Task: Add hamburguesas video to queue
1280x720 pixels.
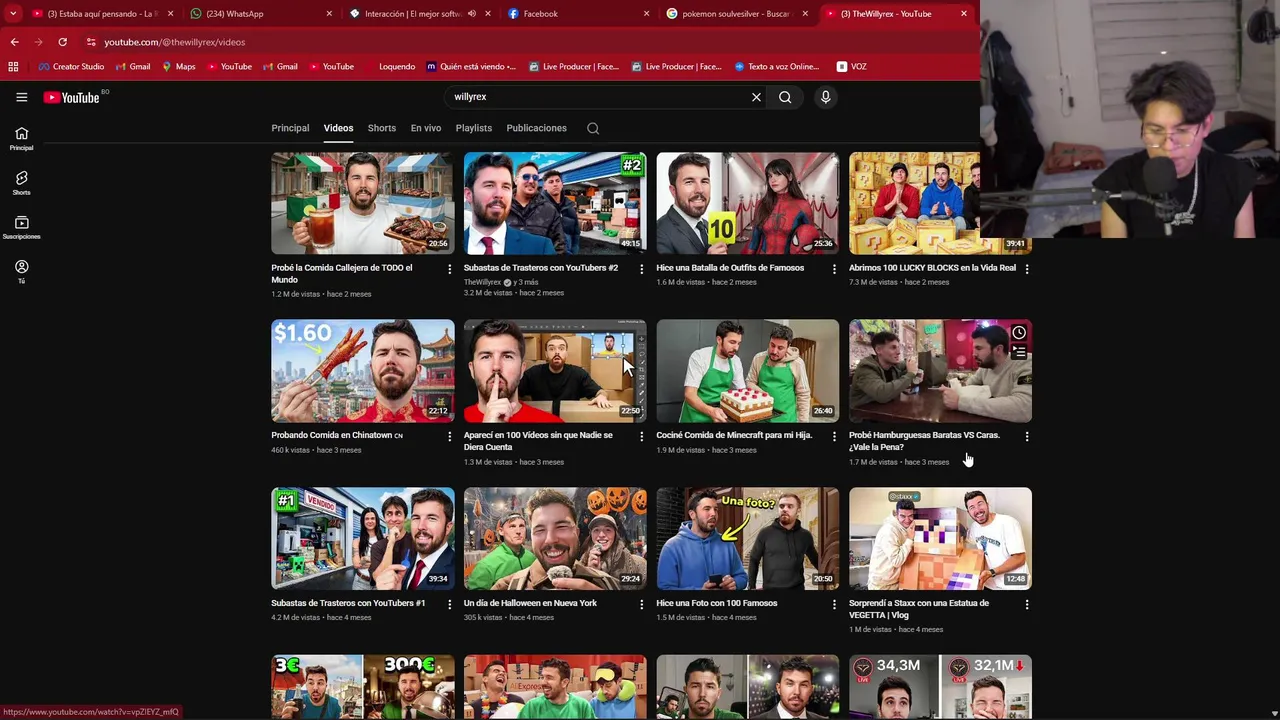Action: coord(1018,352)
